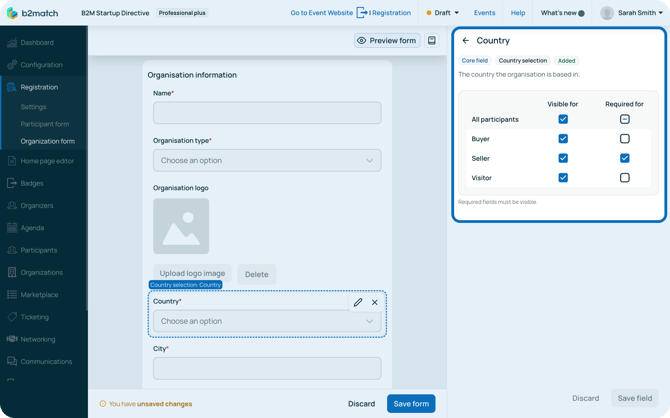Uncheck Visible for Seller
Image resolution: width=670 pixels, height=418 pixels.
click(563, 158)
